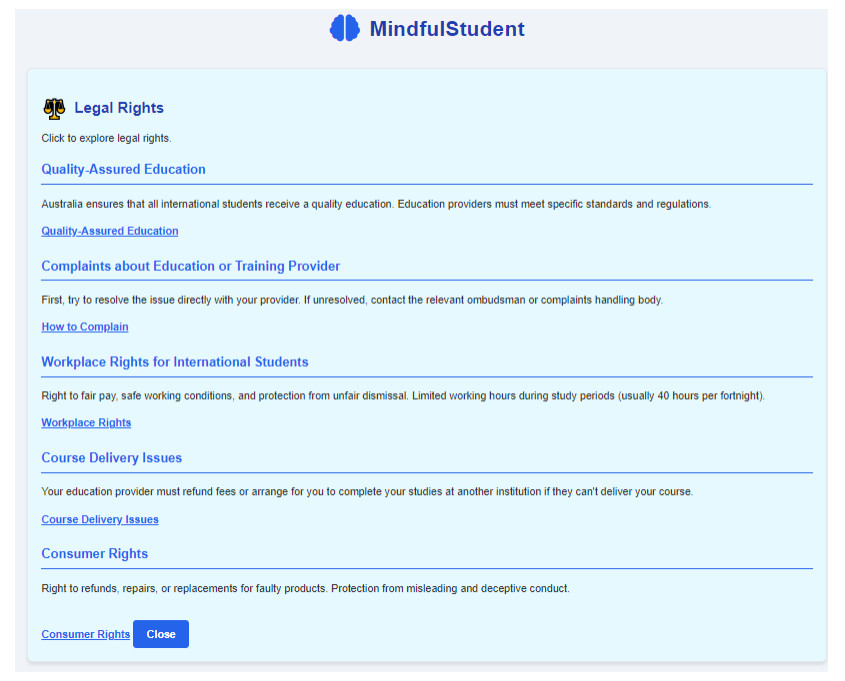Click the paragraph about refunds and faulty products
The image size is (845, 681).
point(305,588)
